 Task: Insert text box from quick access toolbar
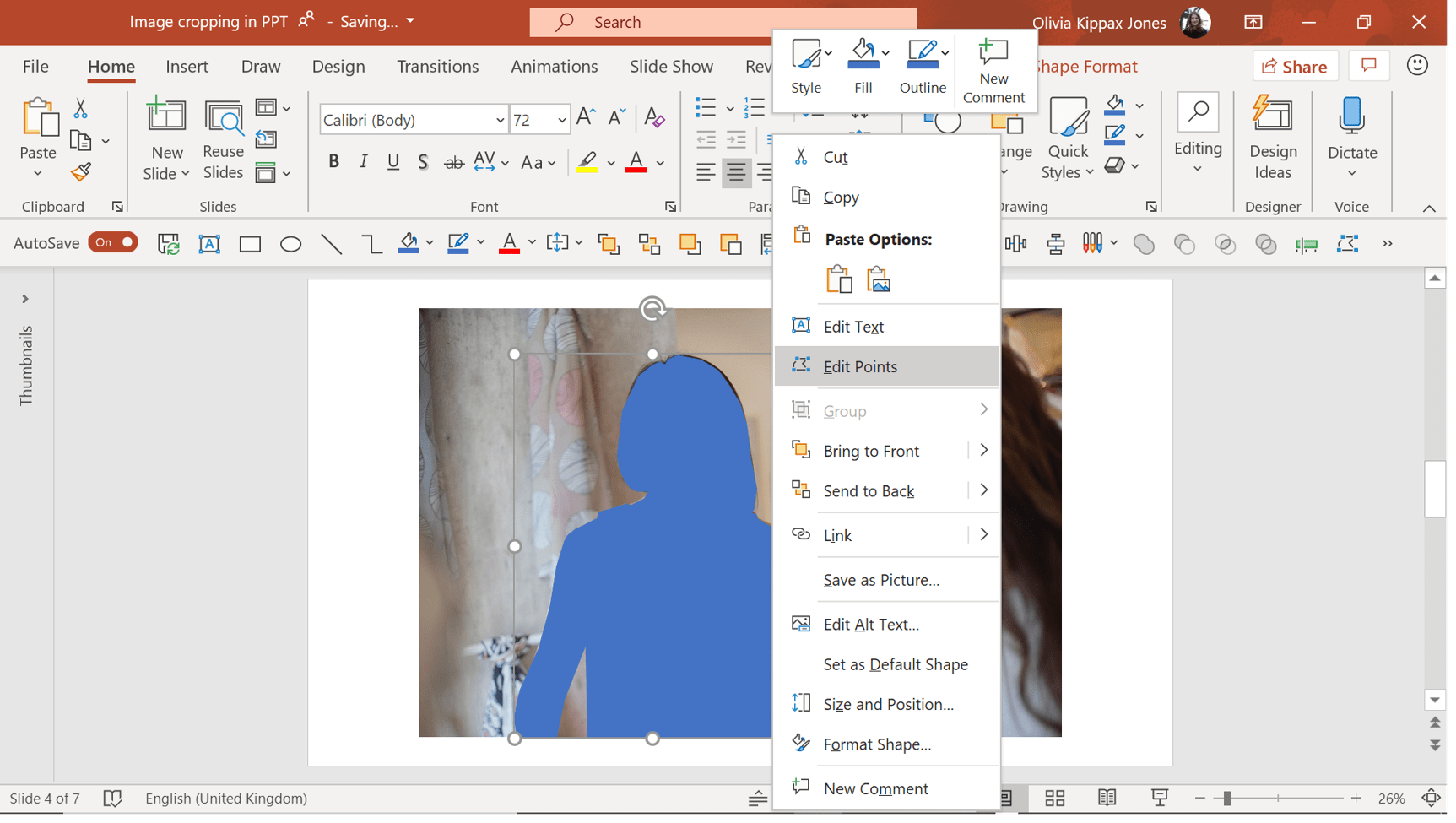(x=210, y=246)
